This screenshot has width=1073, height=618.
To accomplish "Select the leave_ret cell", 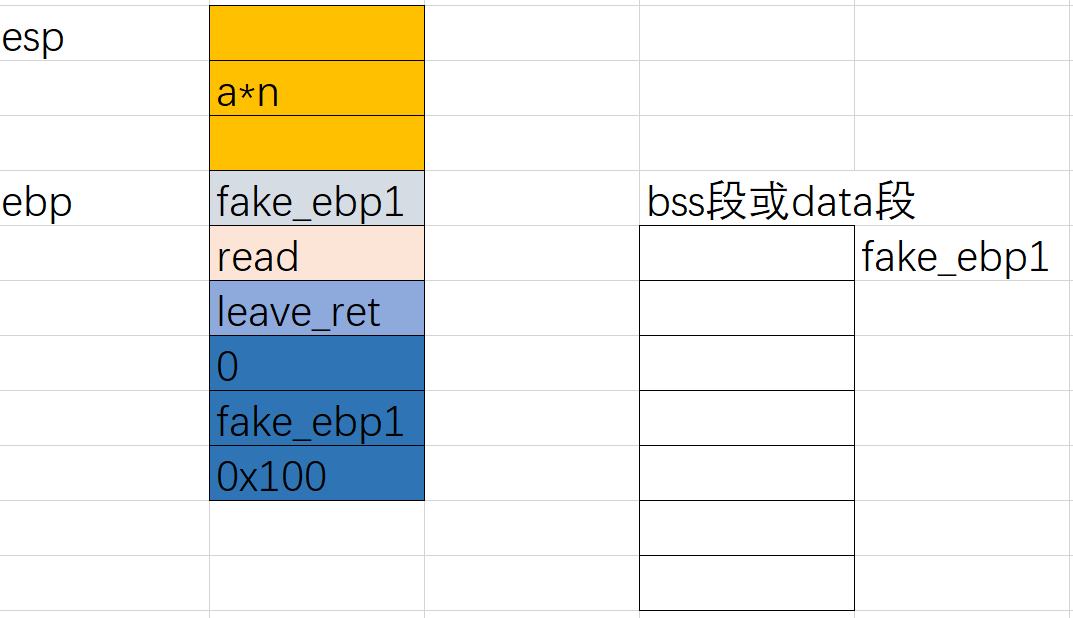I will 316,308.
